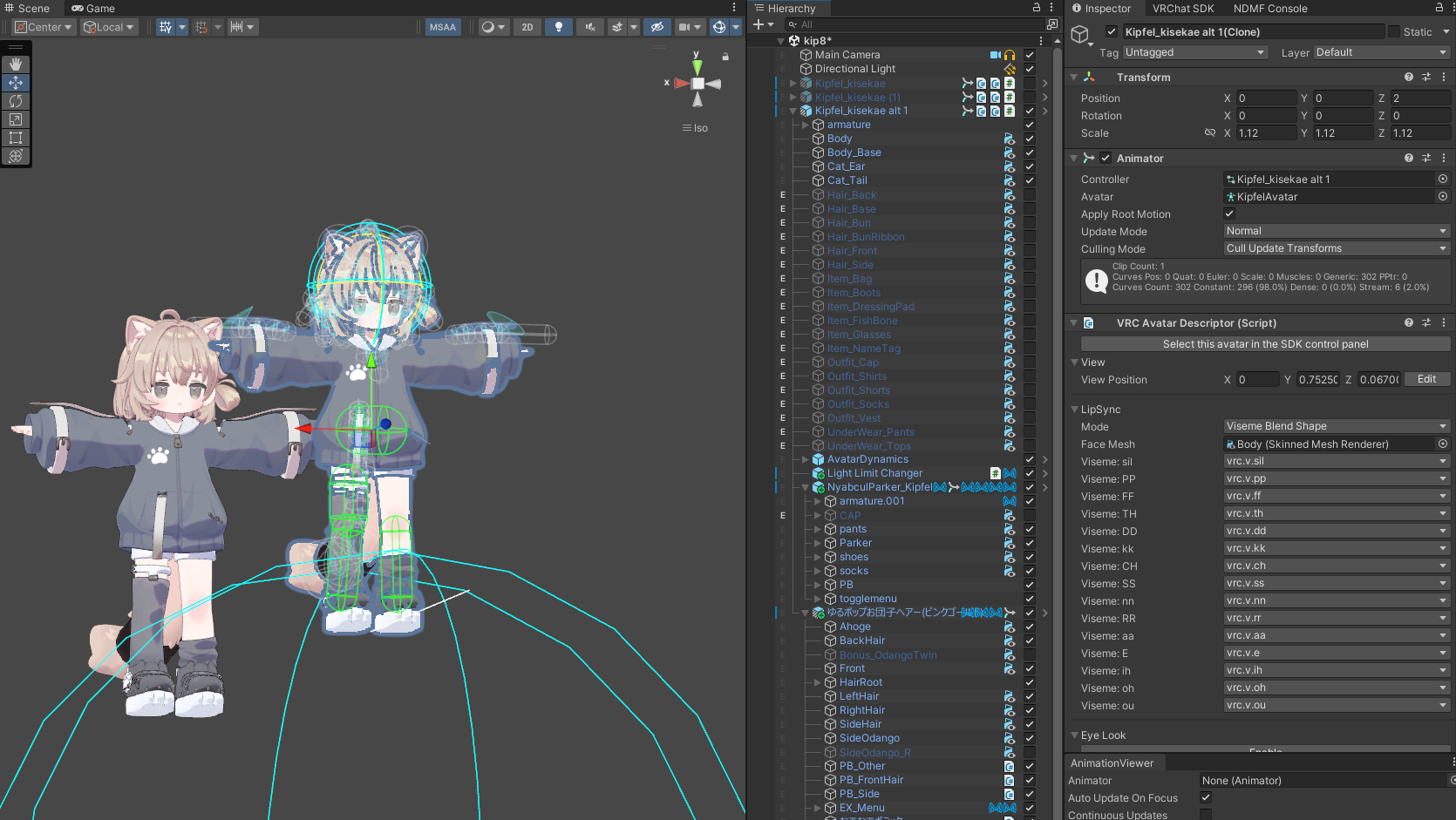This screenshot has width=1456, height=820.
Task: Open the VRChat SDK tab
Action: 1183,8
